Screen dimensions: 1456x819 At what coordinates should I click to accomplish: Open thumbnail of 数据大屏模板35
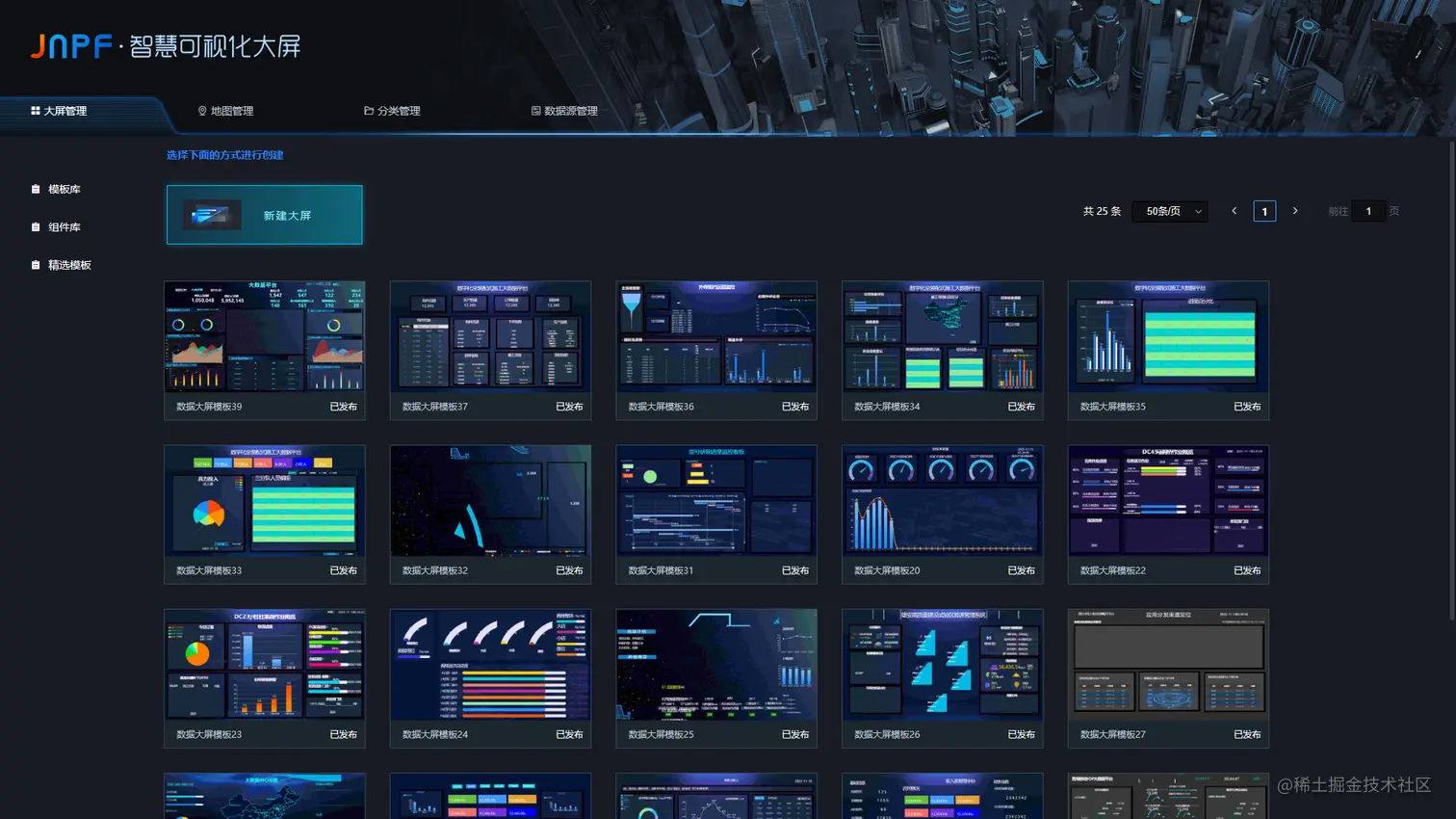[x=1168, y=336]
